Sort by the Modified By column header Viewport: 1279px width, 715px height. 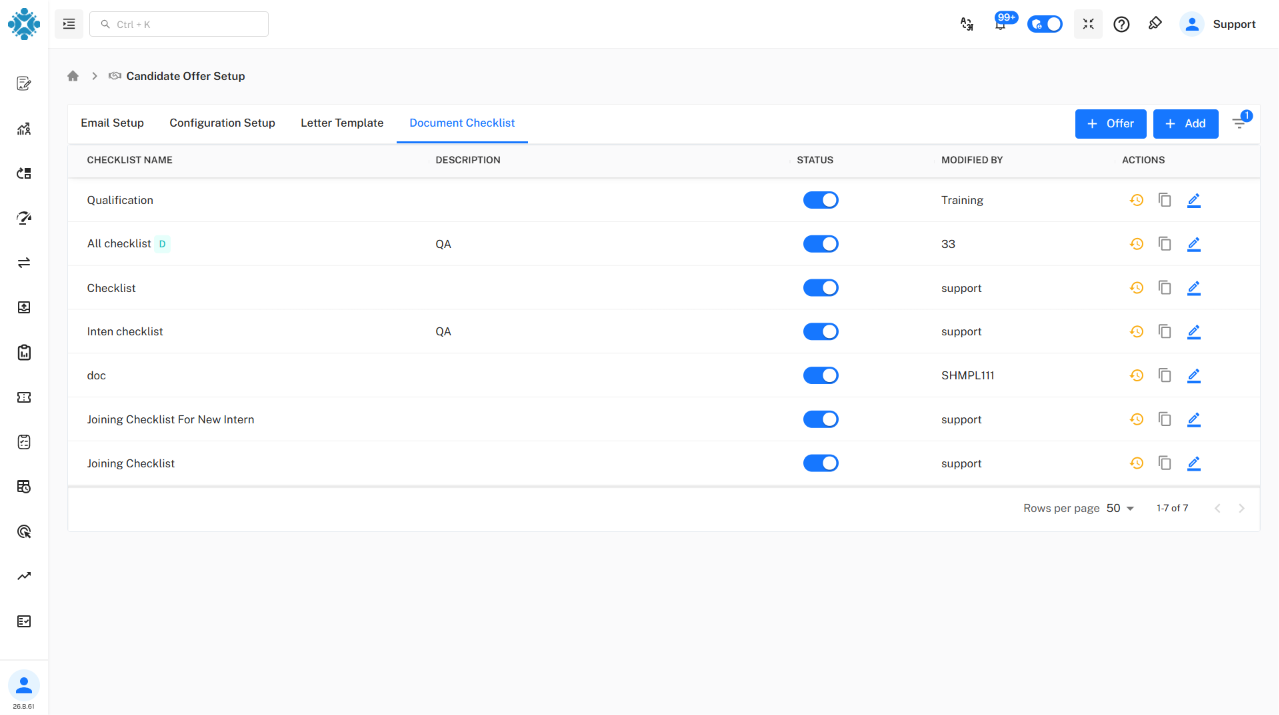point(972,160)
